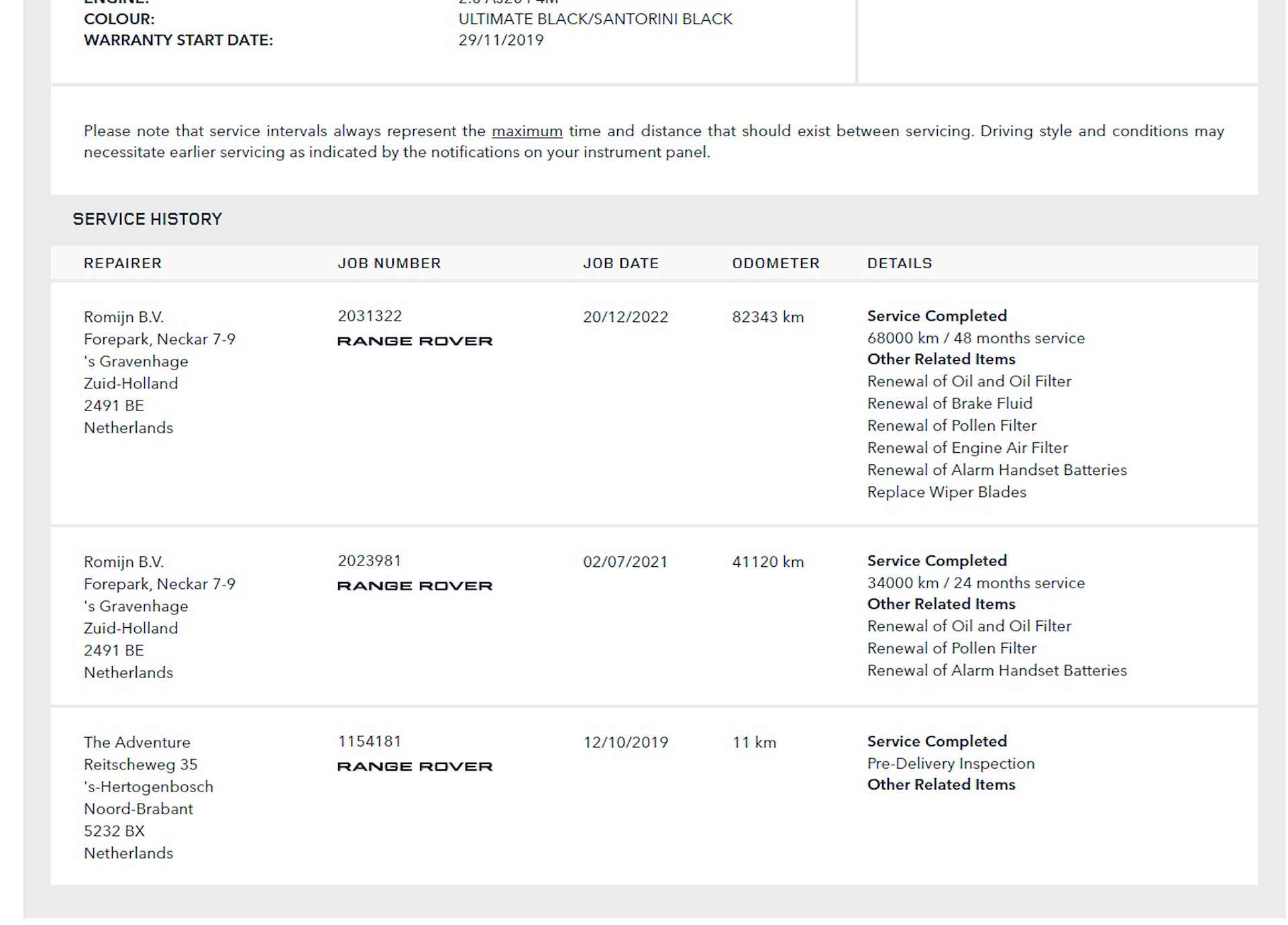Click "Service Completed" in the 12/10/2019 row
Screen dimensions: 1288x925
coord(937,741)
